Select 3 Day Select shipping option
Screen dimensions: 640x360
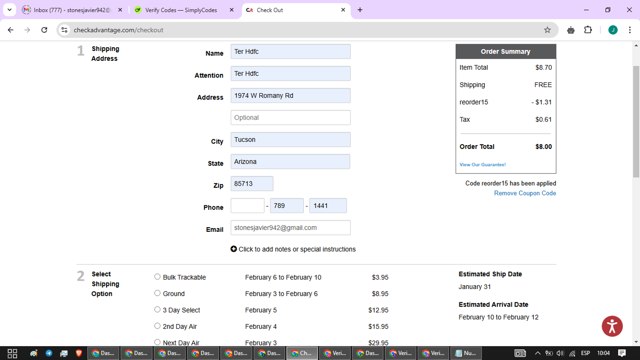tap(157, 309)
